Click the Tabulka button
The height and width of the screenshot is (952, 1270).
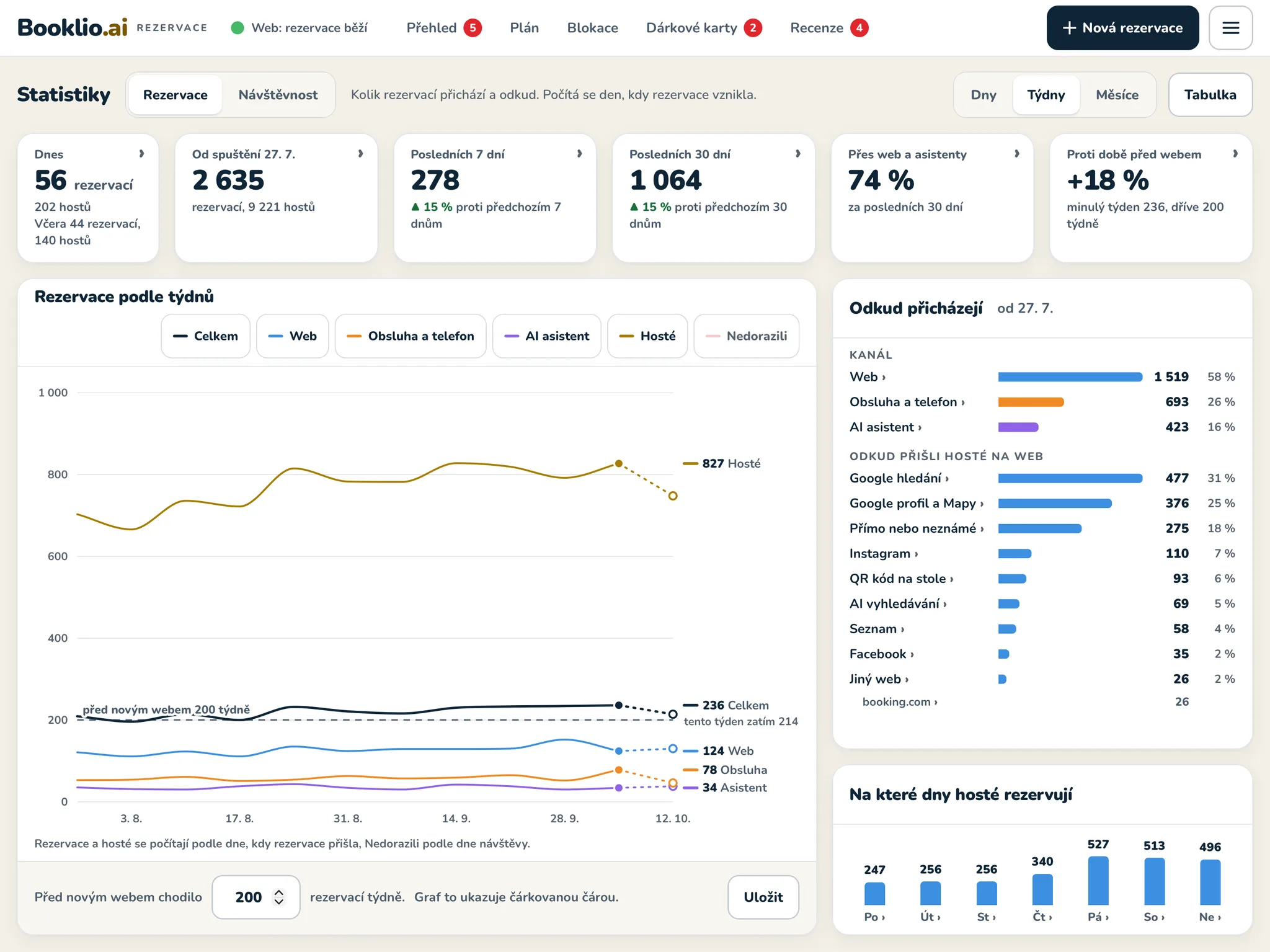pyautogui.click(x=1210, y=95)
